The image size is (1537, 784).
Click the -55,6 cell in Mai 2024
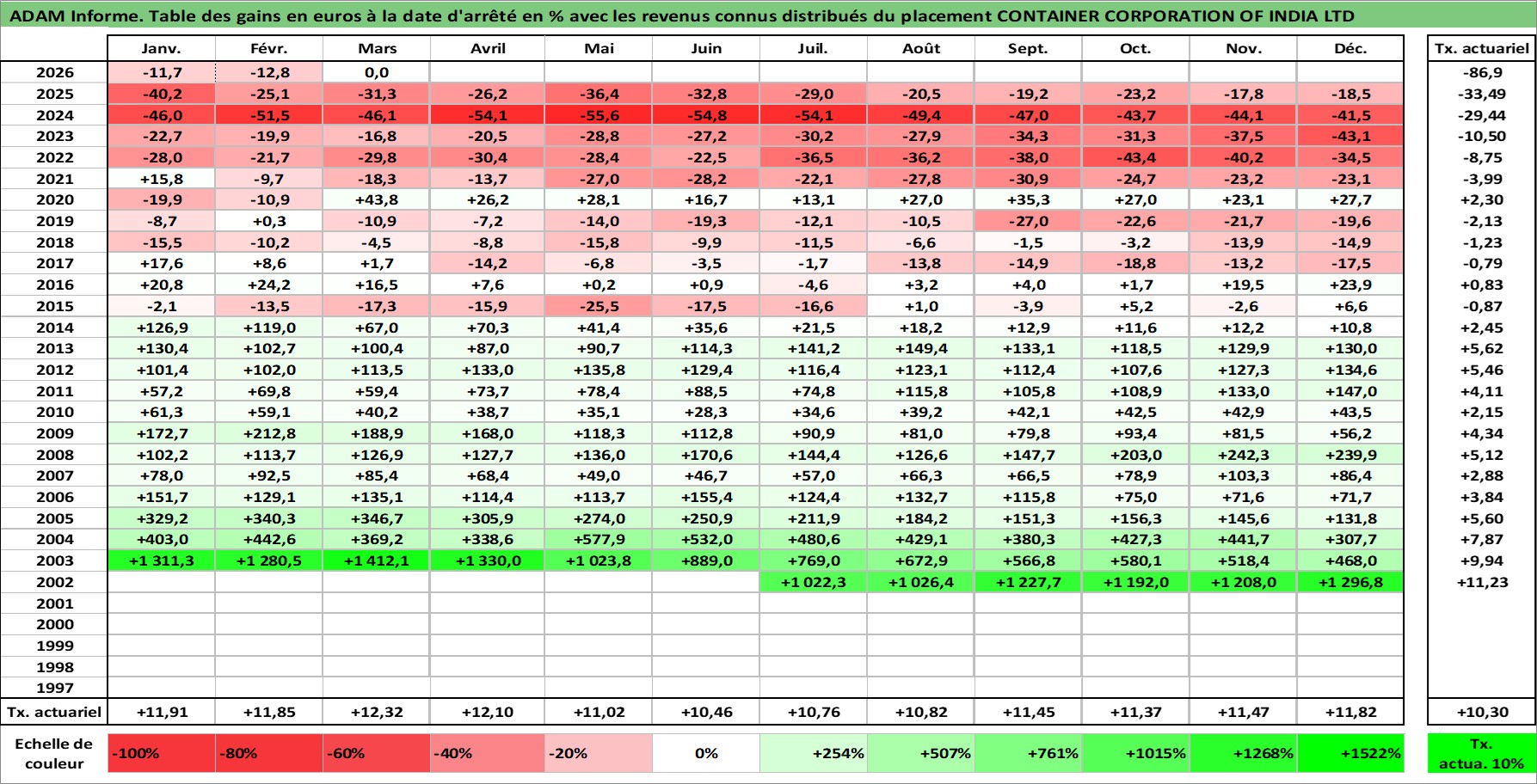(598, 115)
